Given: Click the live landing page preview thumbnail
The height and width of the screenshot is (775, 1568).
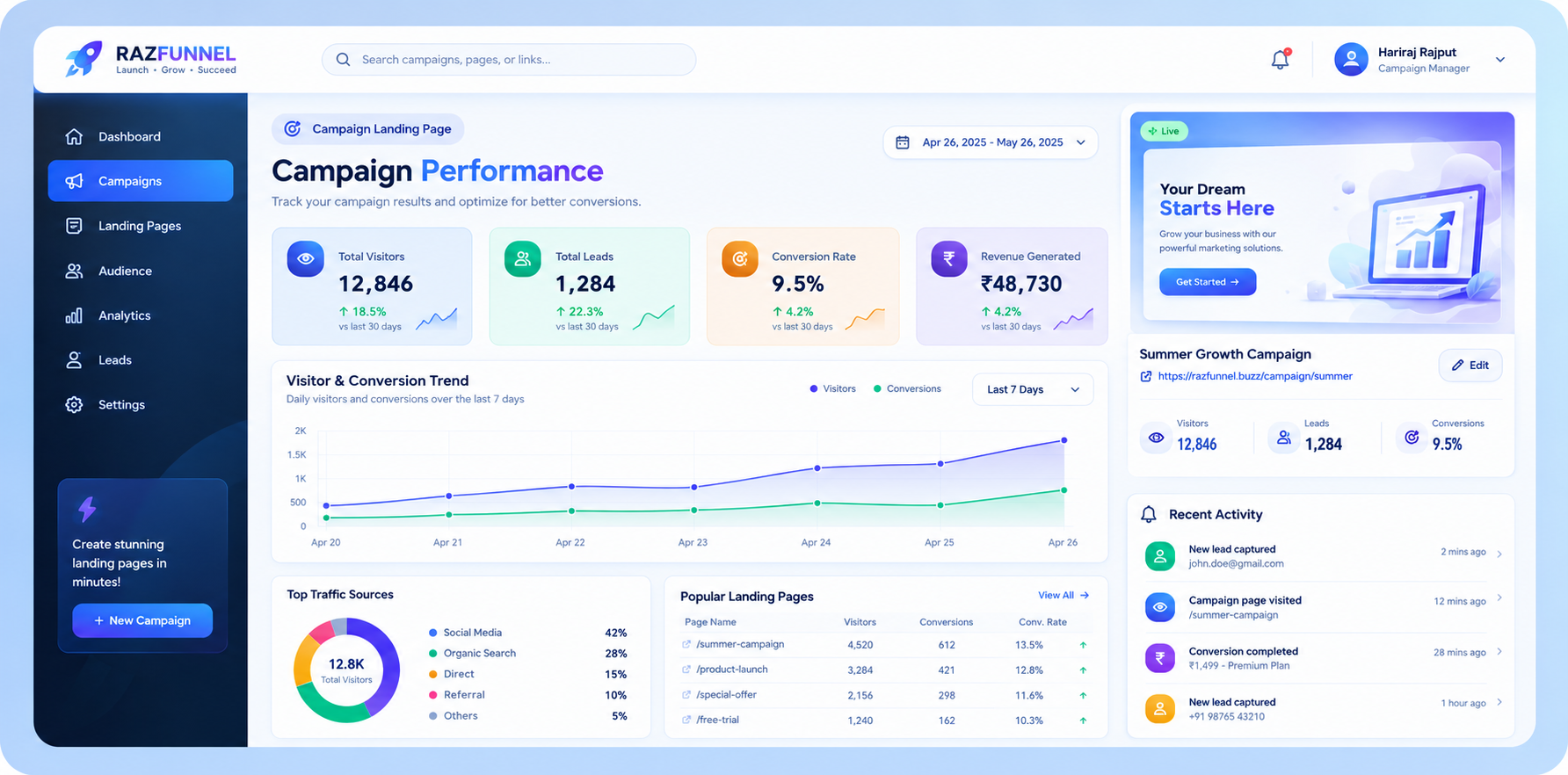Looking at the screenshot, I should (x=1322, y=222).
